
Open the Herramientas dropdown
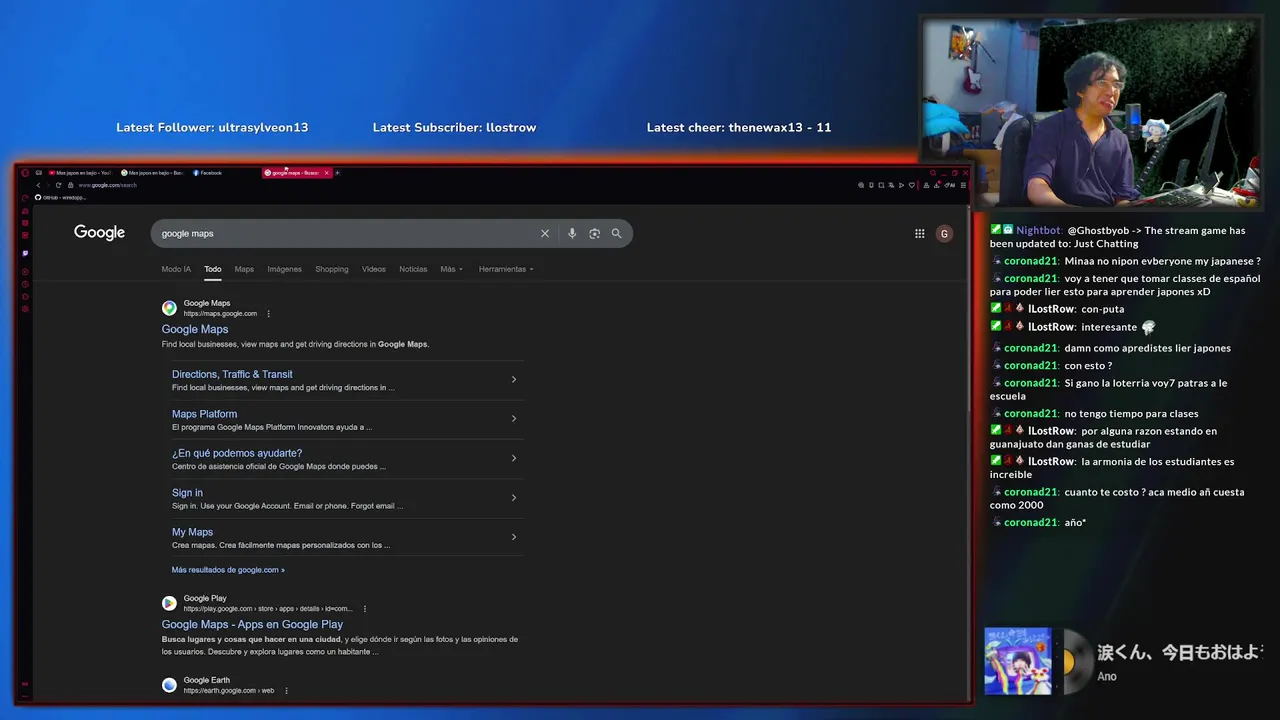[x=506, y=269]
